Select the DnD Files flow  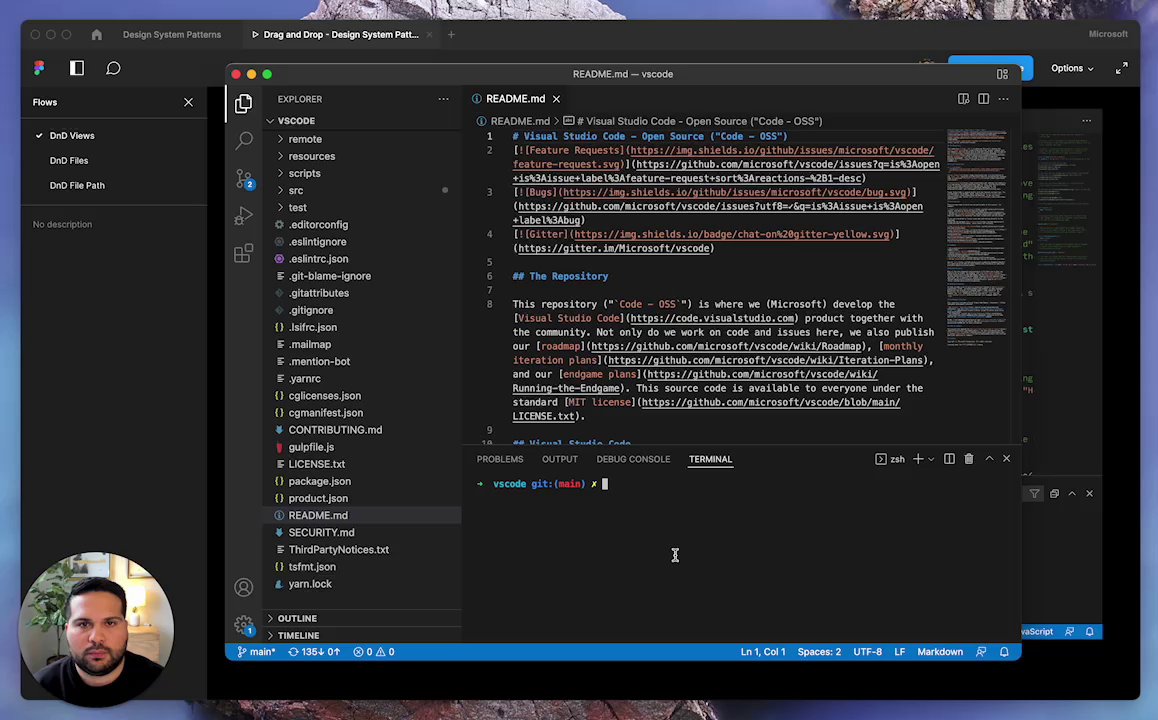click(69, 161)
